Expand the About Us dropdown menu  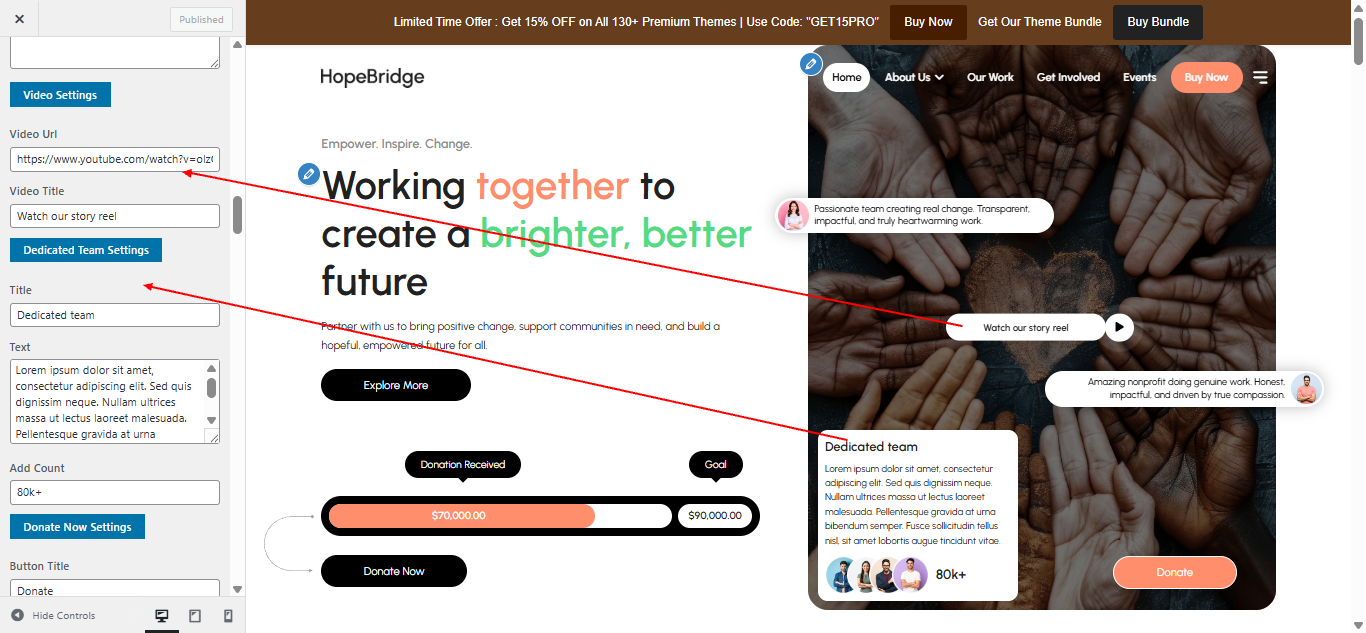tap(914, 77)
